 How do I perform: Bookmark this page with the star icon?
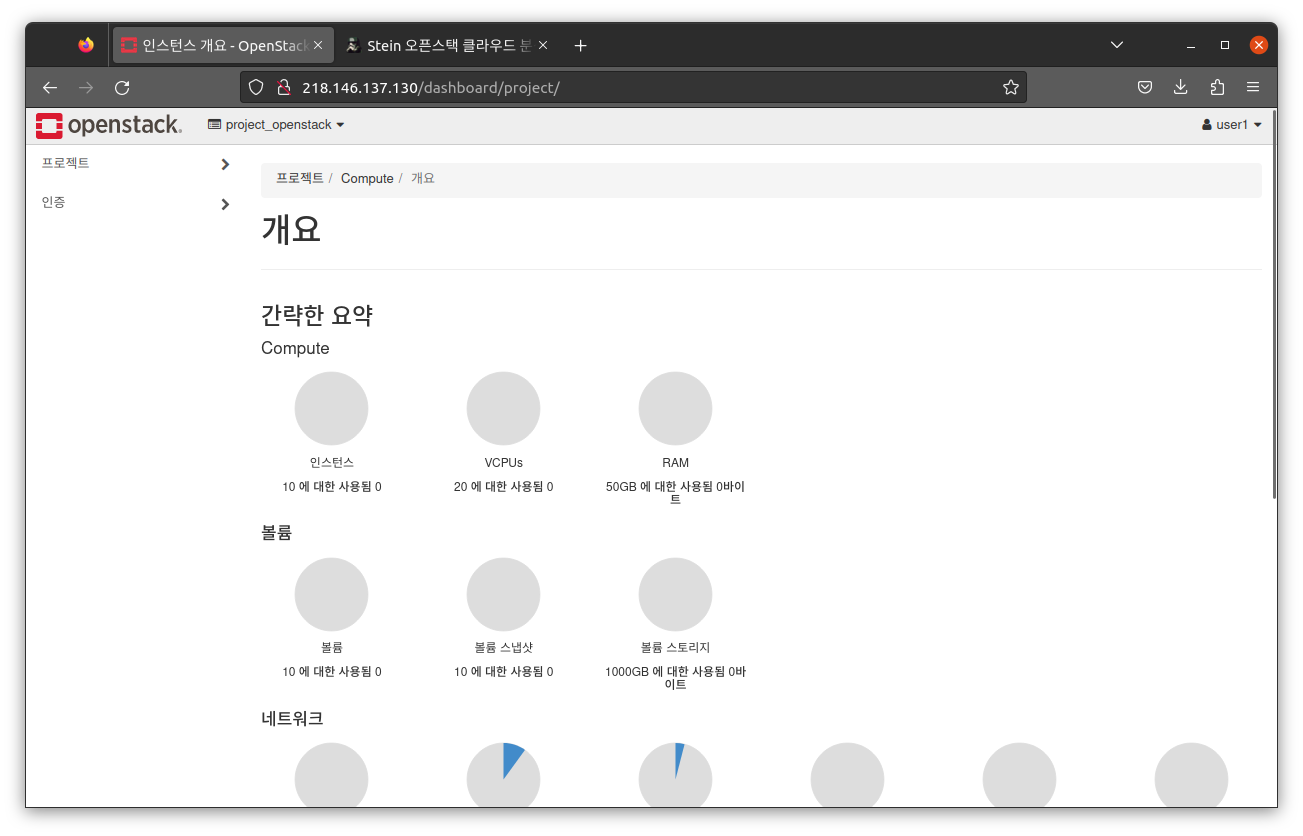[x=1011, y=88]
